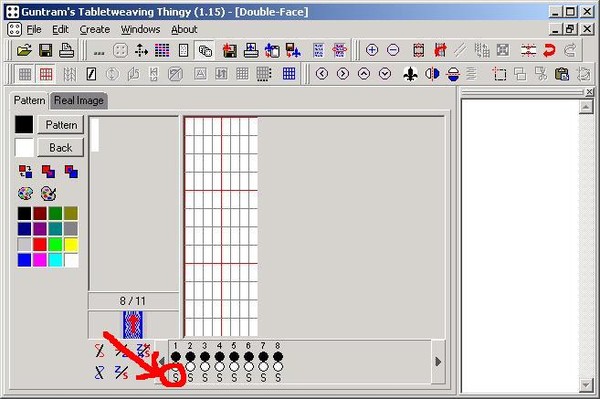Viewport: 600px width, 399px height.
Task: Click the circled left arrow icon
Action: [322, 73]
